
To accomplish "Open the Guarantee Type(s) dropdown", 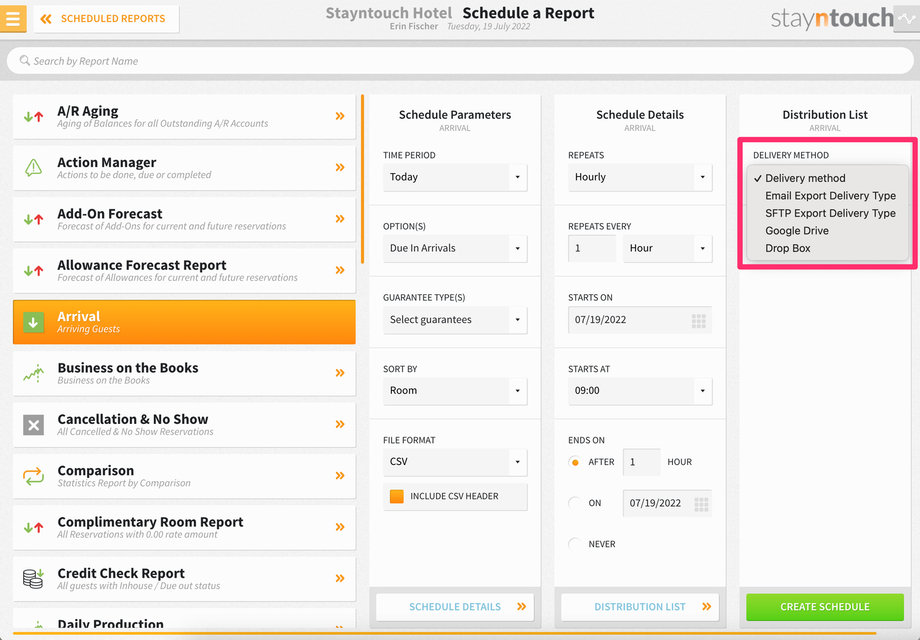I will (455, 320).
